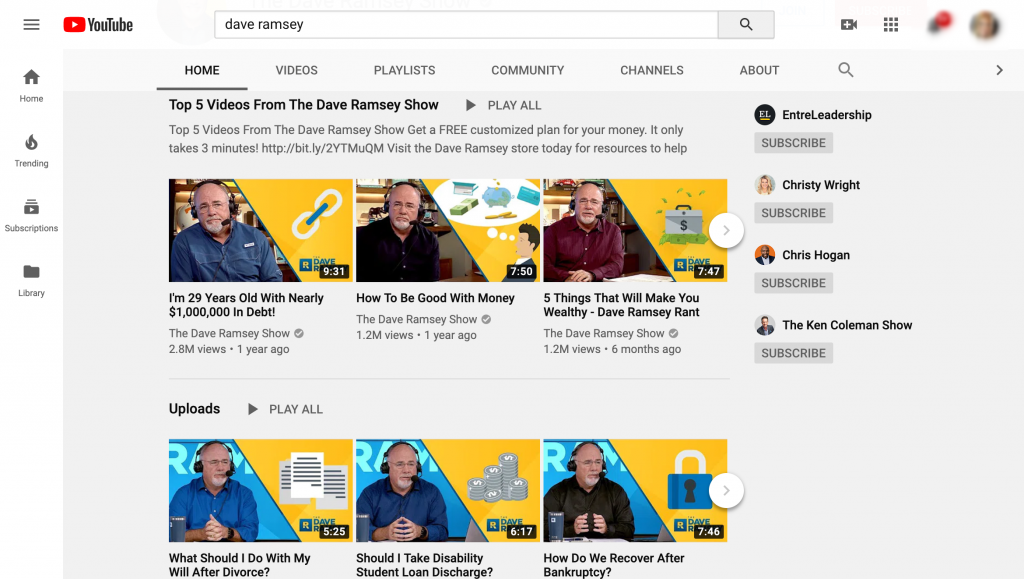Open the account avatar menu

984,25
